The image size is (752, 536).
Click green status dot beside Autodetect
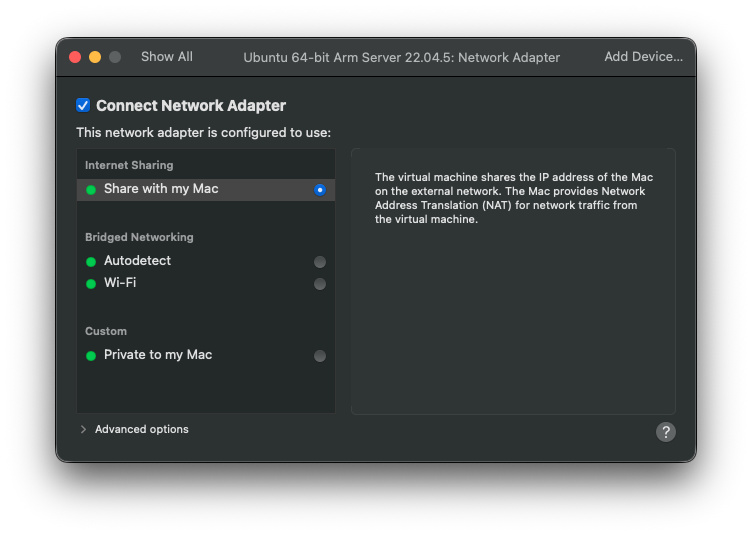pos(91,262)
